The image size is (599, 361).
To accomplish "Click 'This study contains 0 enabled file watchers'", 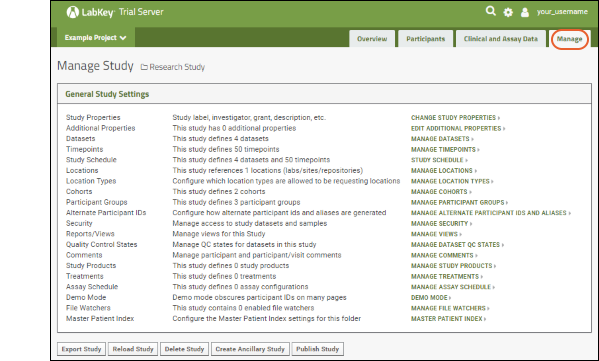I will point(243,308).
